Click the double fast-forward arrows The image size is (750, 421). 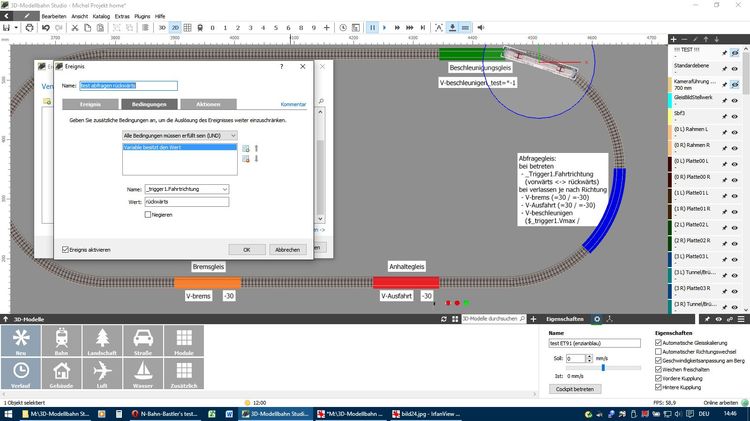(397, 28)
